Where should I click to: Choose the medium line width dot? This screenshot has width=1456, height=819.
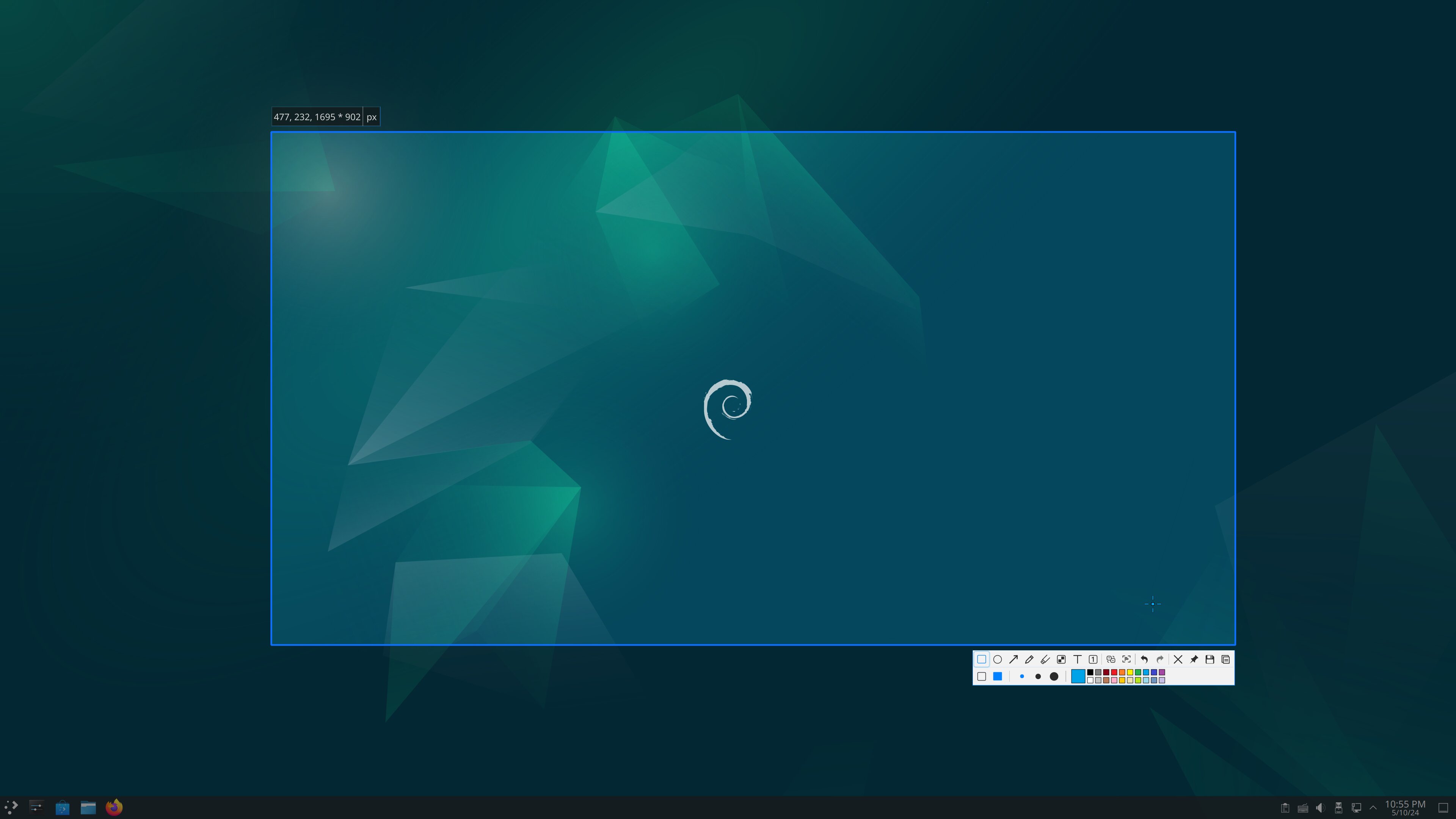[1038, 676]
